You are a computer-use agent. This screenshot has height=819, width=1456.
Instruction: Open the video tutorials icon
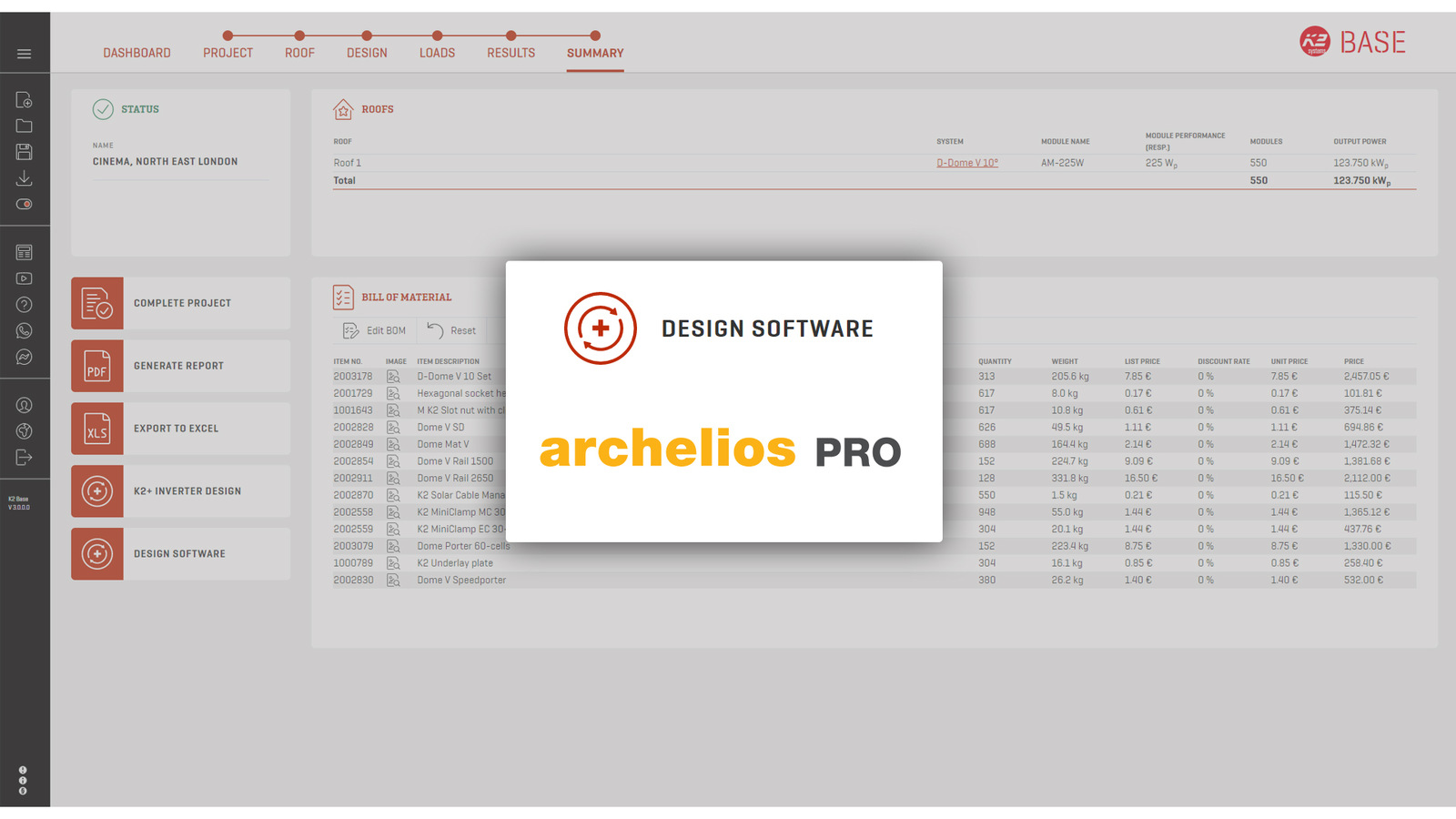tap(25, 278)
